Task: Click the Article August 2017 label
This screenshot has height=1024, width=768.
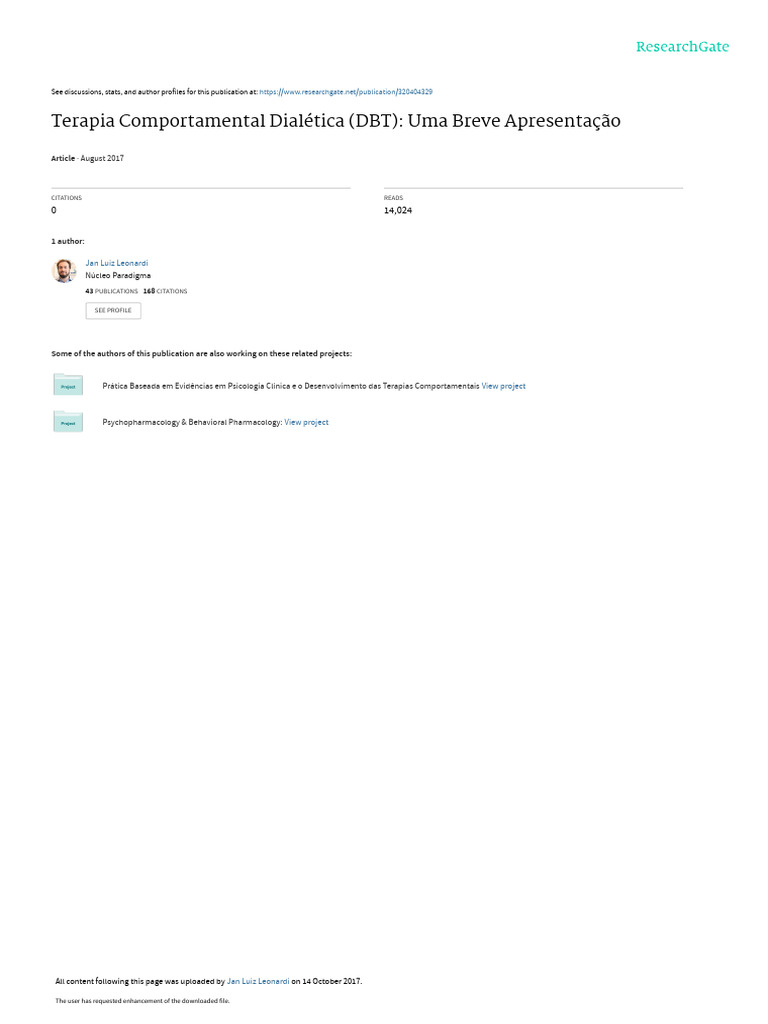Action: (88, 158)
